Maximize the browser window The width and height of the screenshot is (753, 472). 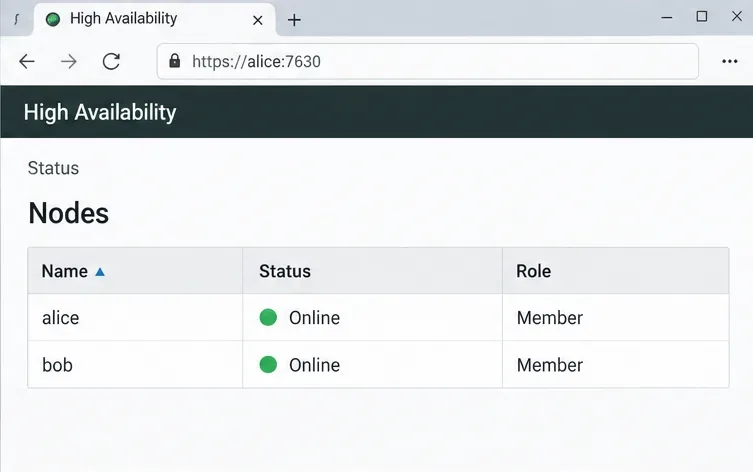(x=702, y=17)
